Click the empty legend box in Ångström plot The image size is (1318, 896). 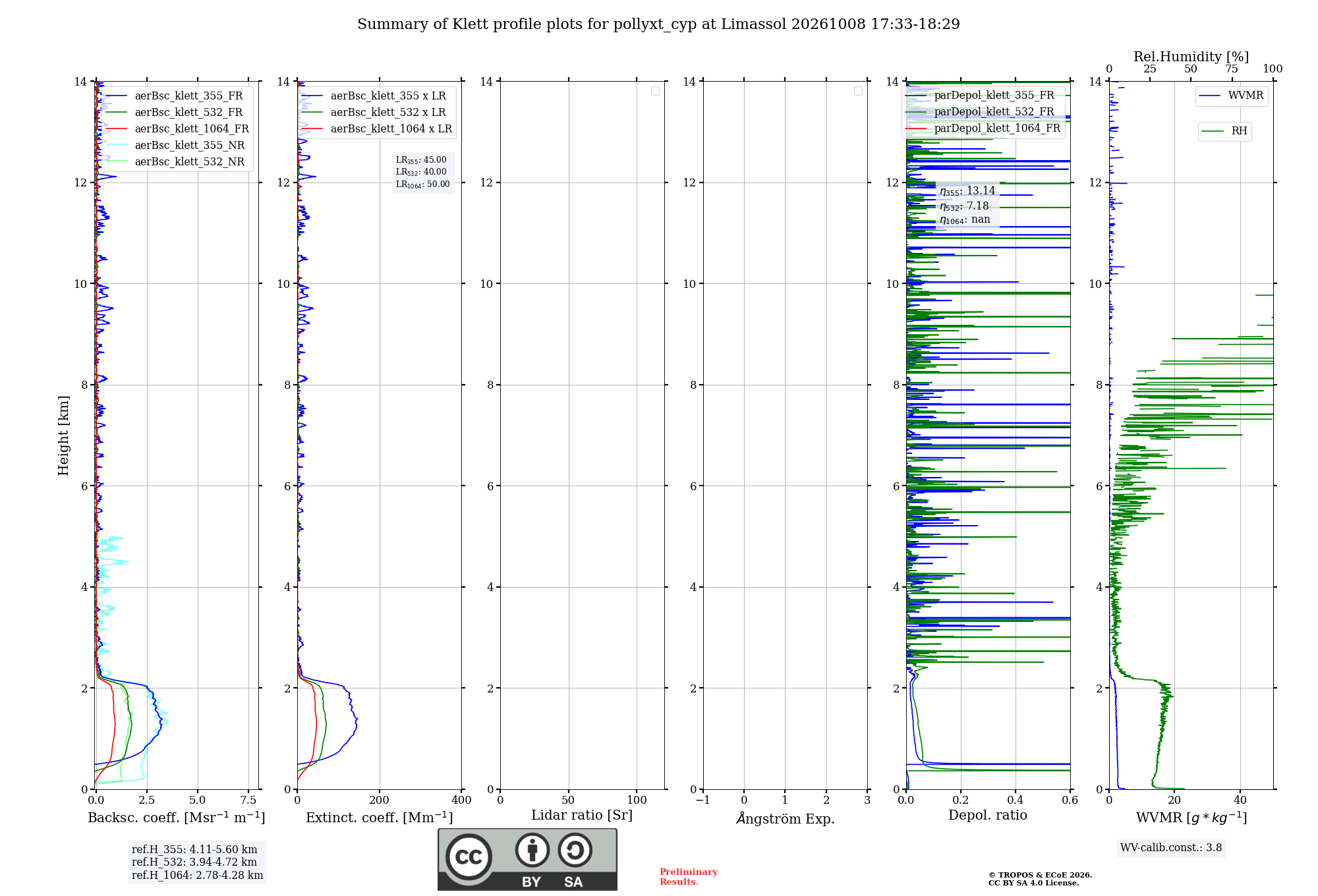pyautogui.click(x=858, y=91)
